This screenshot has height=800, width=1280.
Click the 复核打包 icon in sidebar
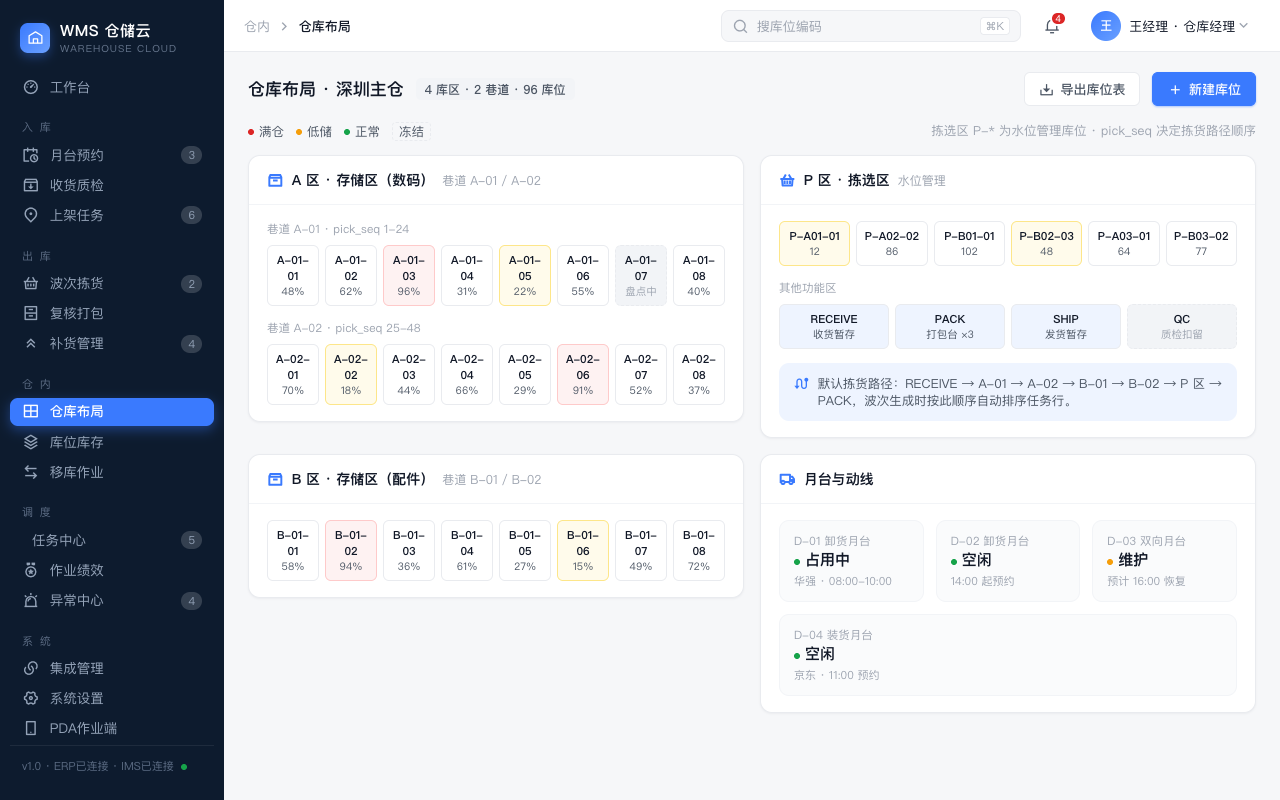31,313
